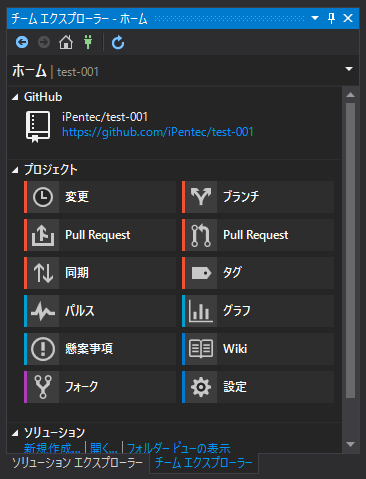Open the タグ (Tags) tile
The width and height of the screenshot is (366, 479).
258,273
